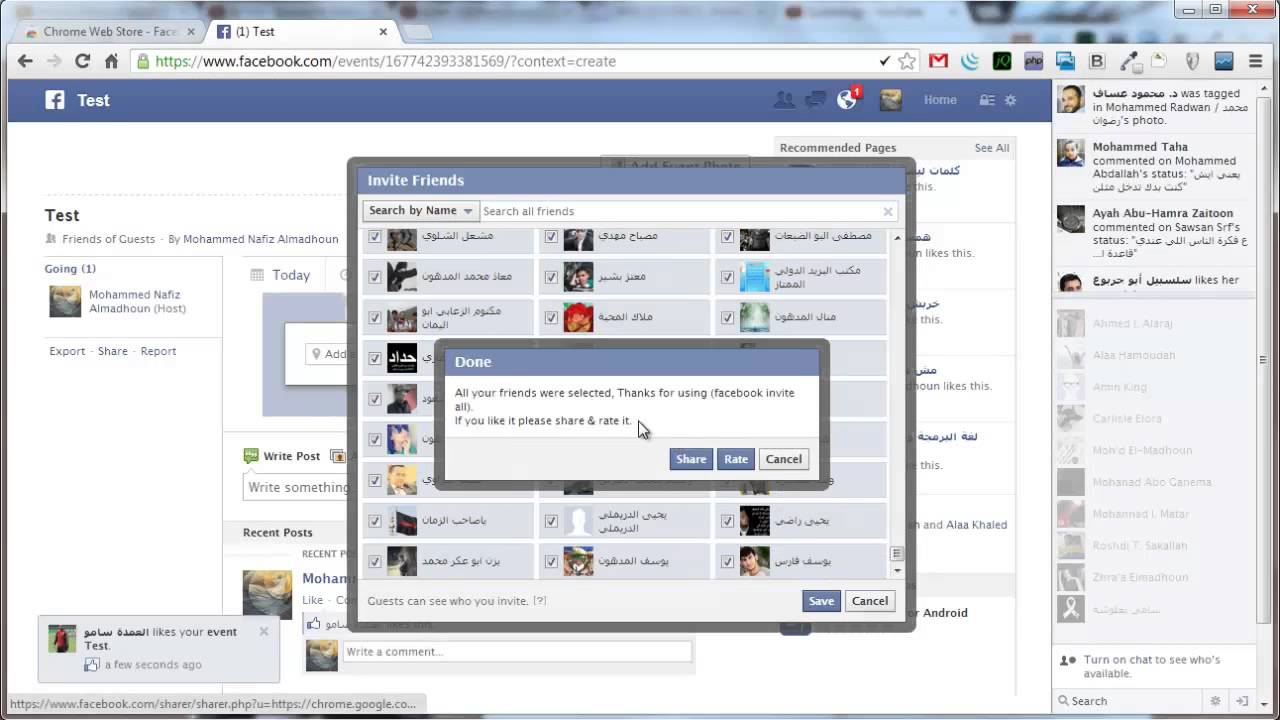Uncheck friend مشعل الشلوي
The width and height of the screenshot is (1280, 720).
click(375, 237)
